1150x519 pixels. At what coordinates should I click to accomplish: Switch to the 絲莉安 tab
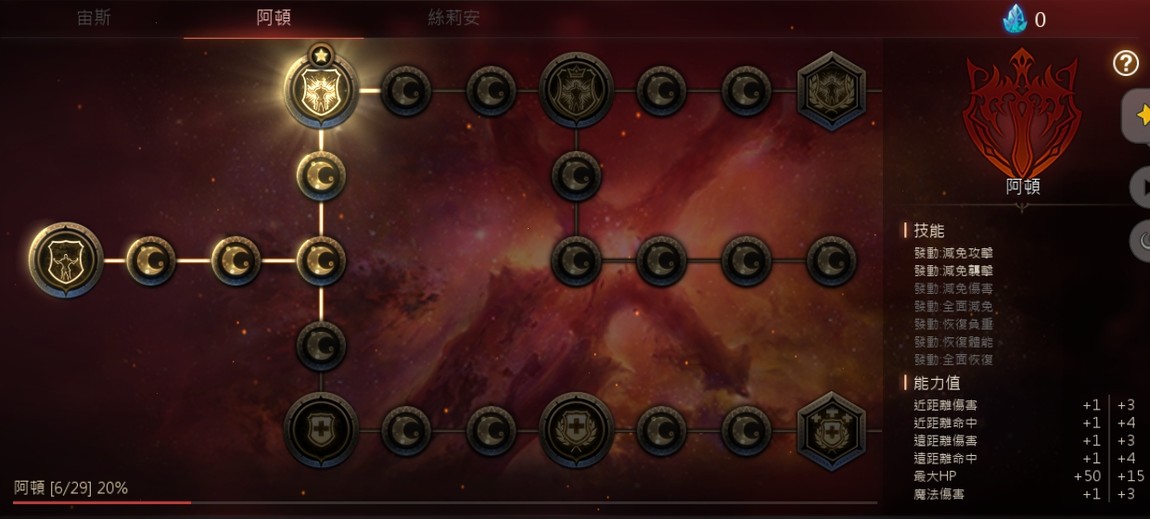pos(454,18)
